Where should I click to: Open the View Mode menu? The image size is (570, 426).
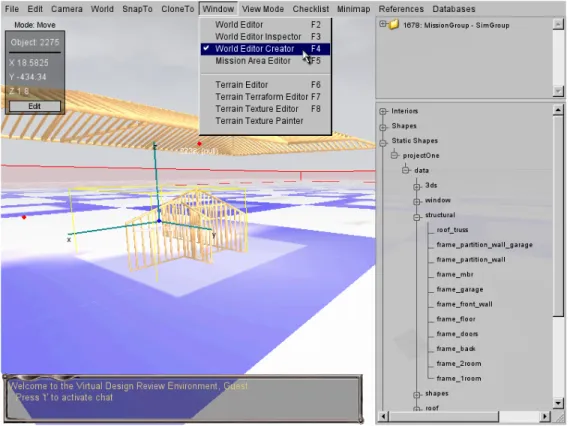click(263, 9)
